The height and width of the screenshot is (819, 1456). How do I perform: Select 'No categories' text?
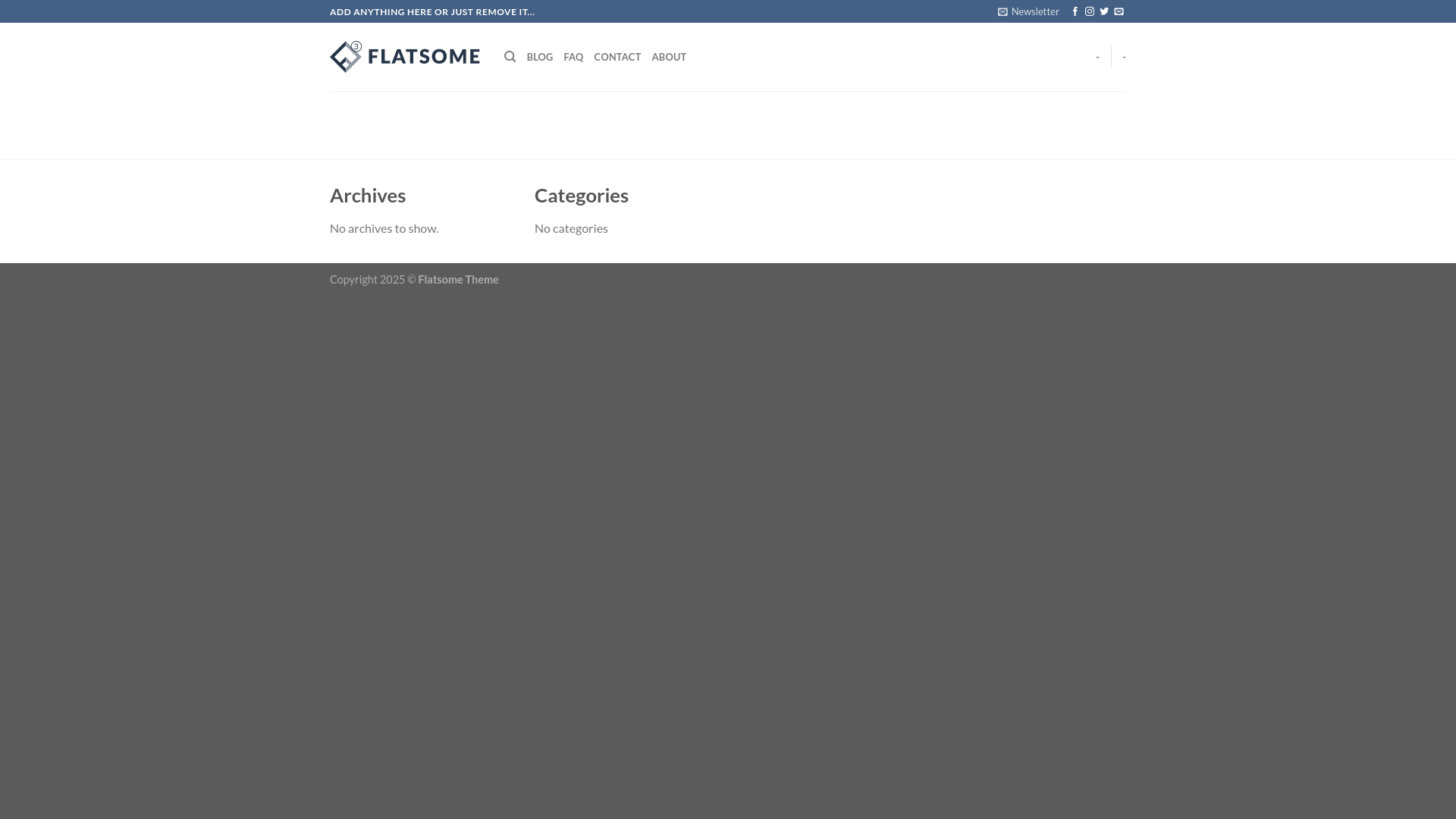click(571, 228)
